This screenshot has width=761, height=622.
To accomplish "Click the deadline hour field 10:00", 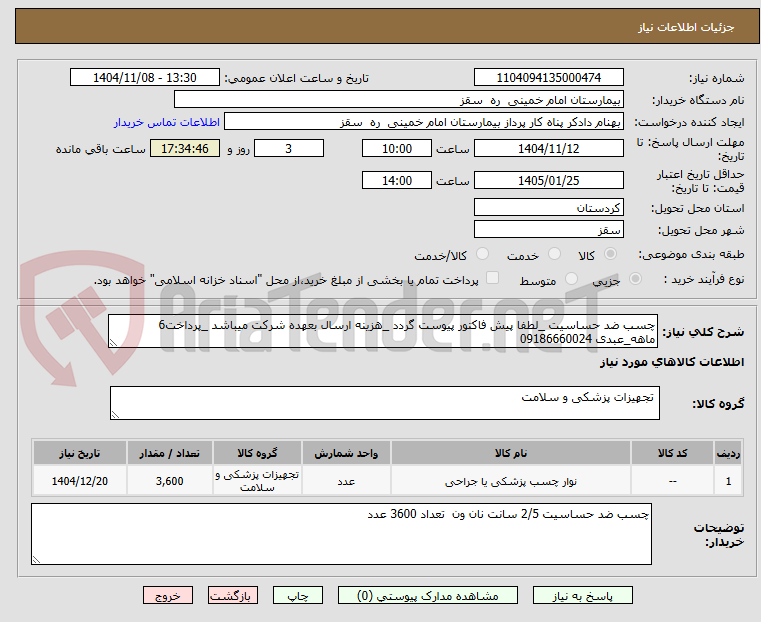I will (397, 148).
